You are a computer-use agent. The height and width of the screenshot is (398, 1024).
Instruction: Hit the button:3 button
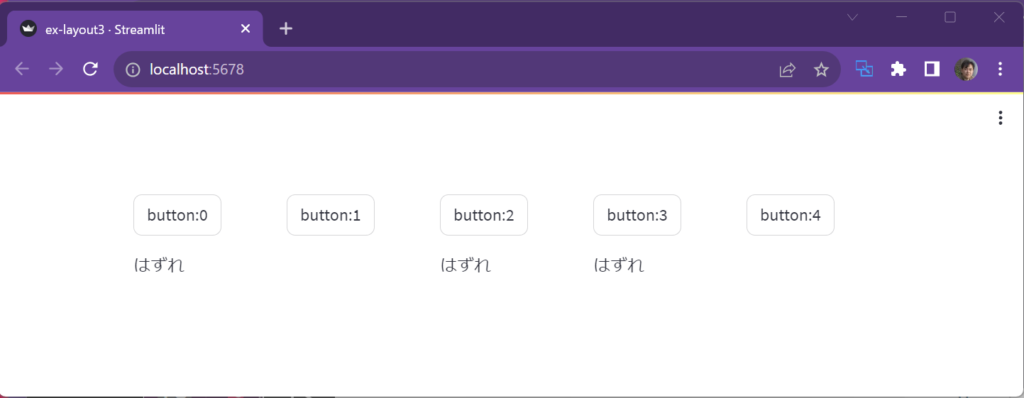pyautogui.click(x=637, y=215)
